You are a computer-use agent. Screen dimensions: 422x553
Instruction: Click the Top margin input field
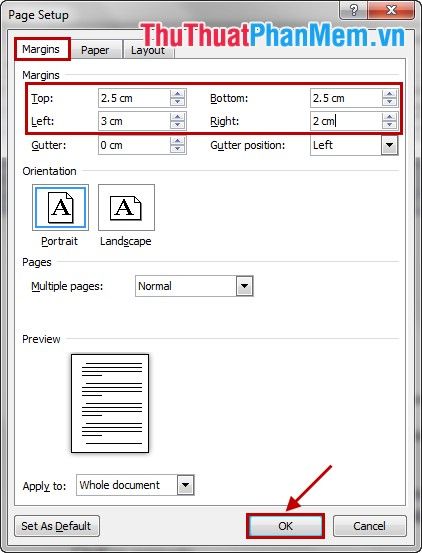pos(134,98)
